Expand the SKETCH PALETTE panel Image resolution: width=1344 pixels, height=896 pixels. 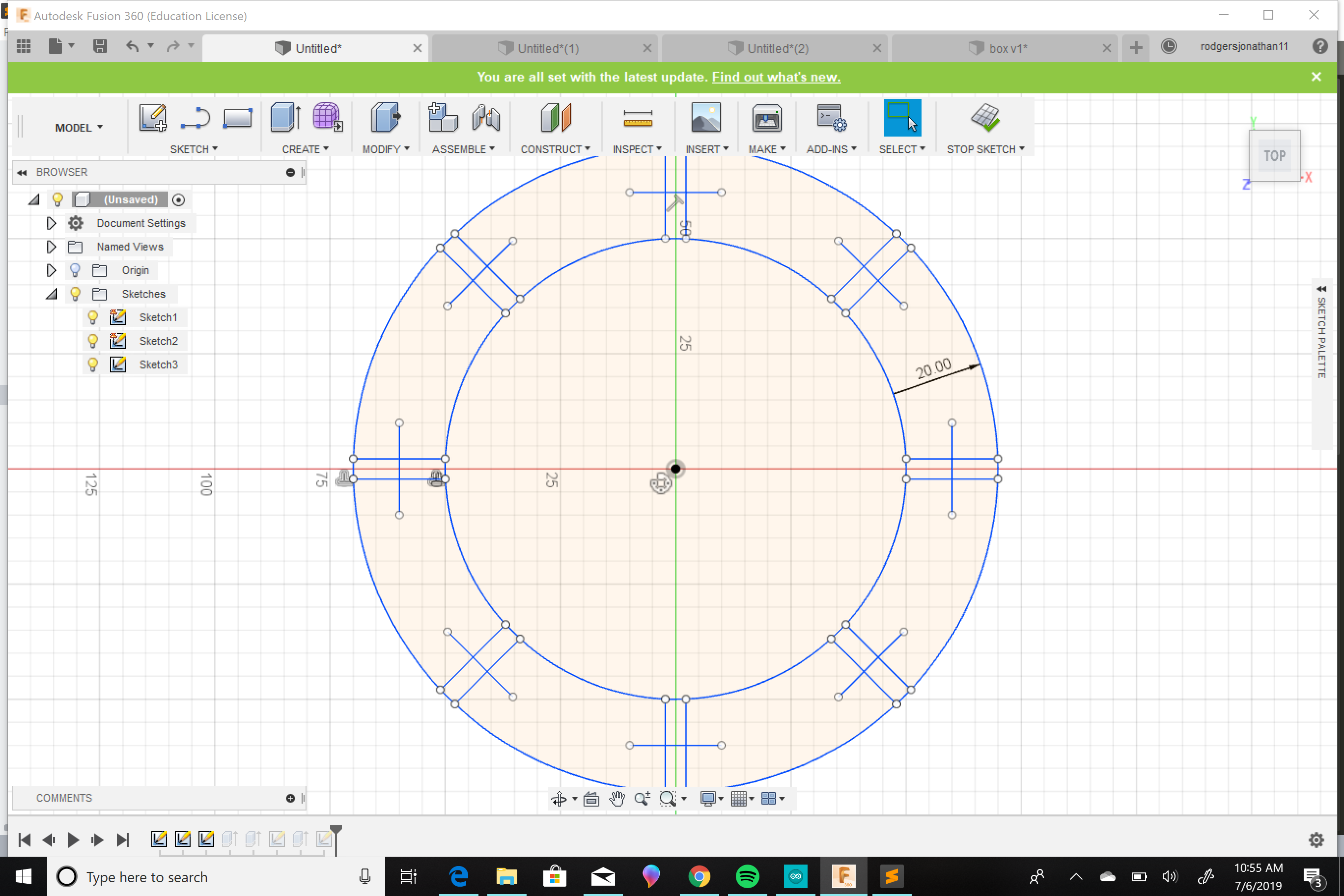click(x=1321, y=288)
